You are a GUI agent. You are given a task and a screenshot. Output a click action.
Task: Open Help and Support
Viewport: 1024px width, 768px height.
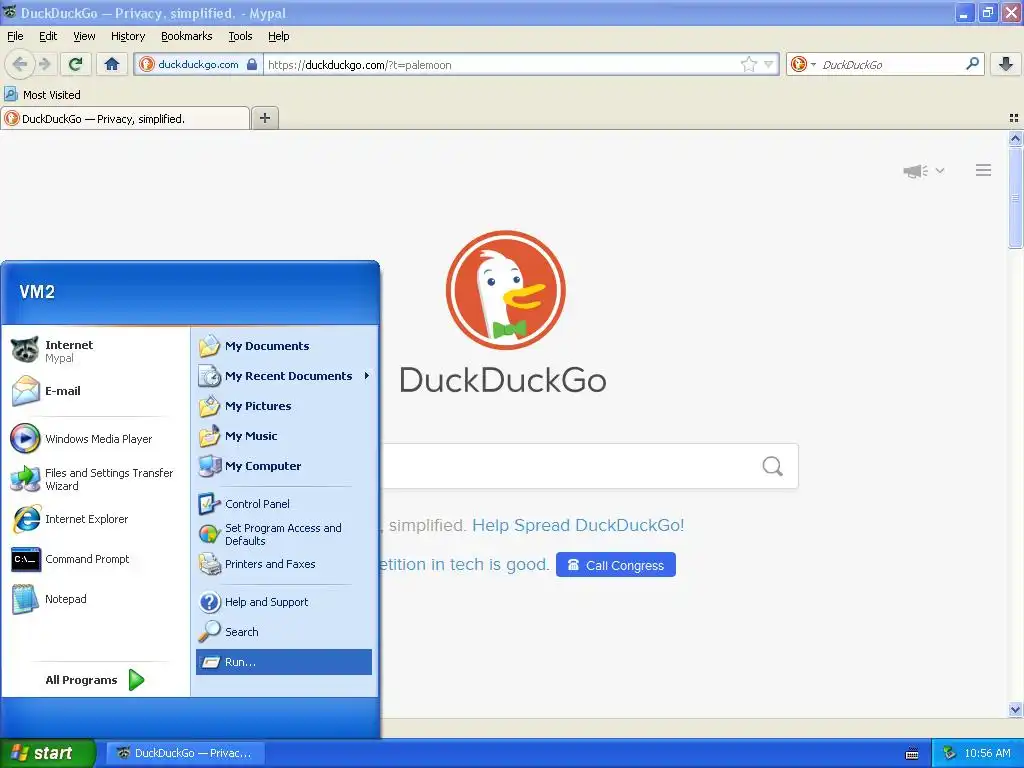click(x=284, y=602)
